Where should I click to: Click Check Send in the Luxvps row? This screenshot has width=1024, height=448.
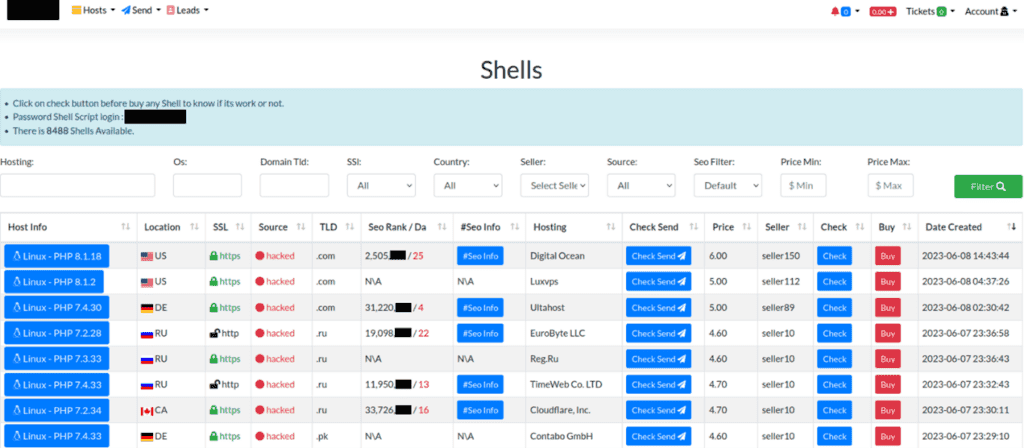tap(658, 282)
